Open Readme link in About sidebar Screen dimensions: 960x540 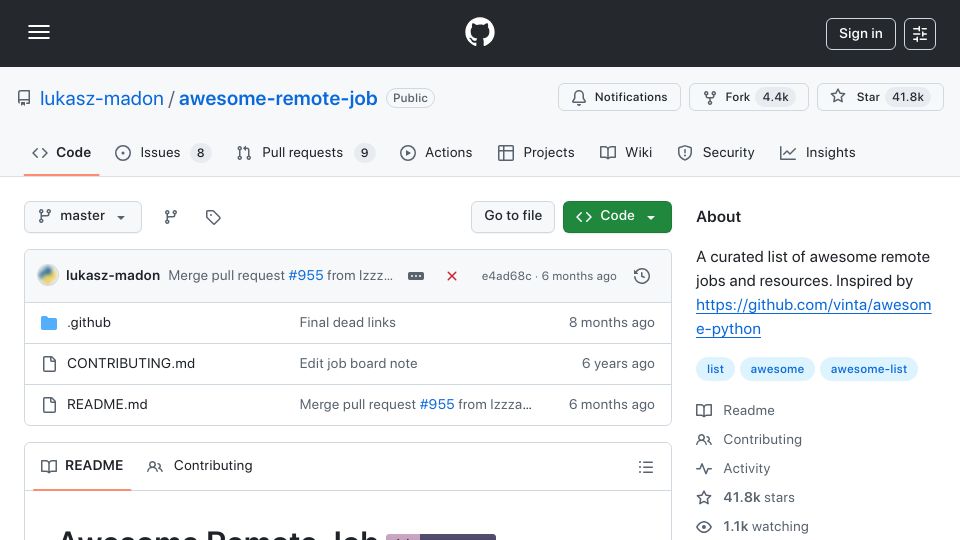[735, 411]
